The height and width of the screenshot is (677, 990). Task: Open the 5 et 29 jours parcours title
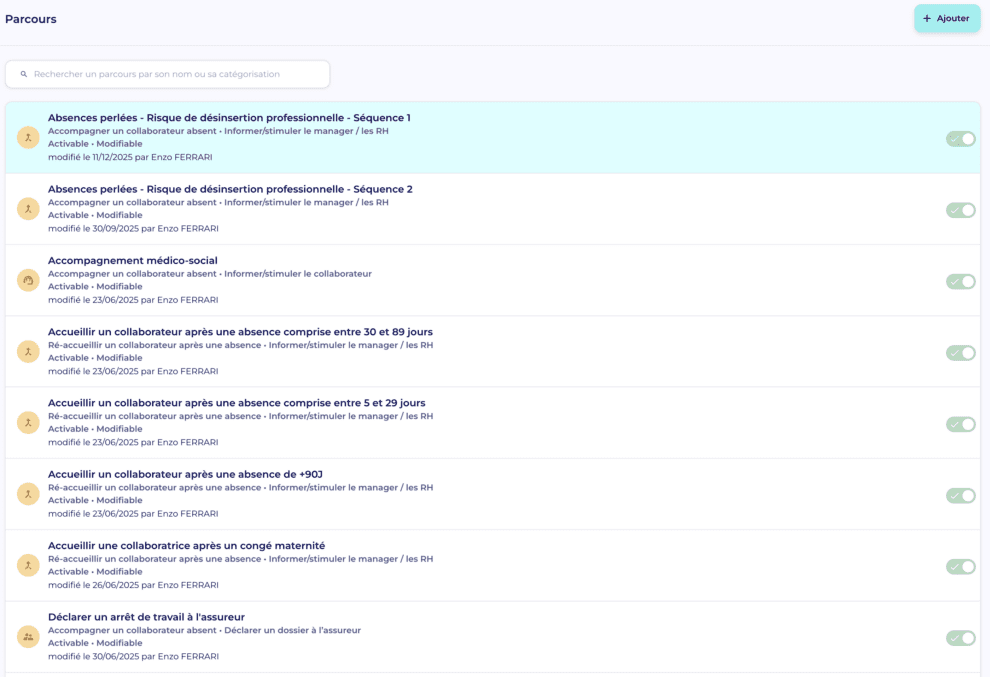click(236, 403)
